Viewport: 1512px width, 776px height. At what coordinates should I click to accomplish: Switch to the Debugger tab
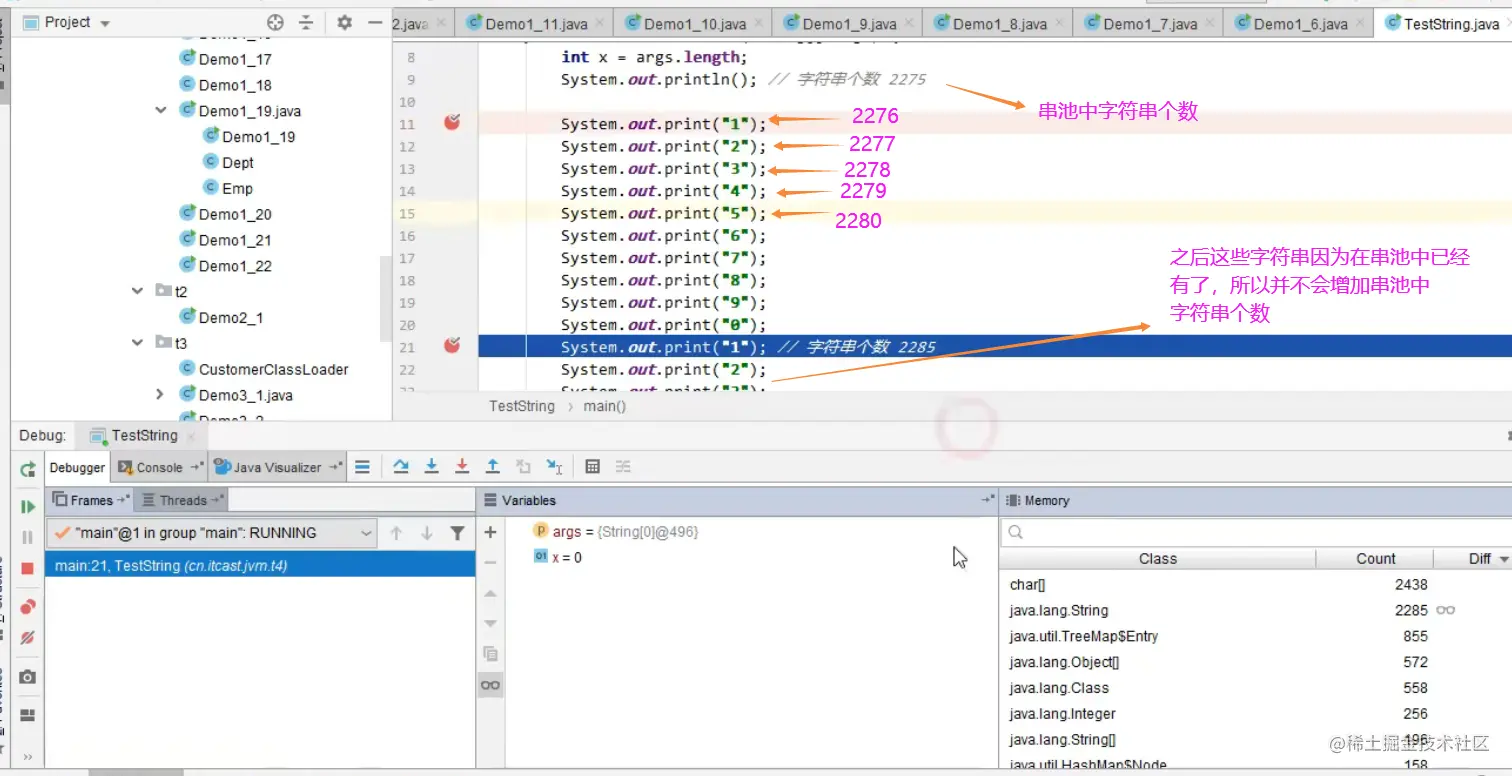77,467
